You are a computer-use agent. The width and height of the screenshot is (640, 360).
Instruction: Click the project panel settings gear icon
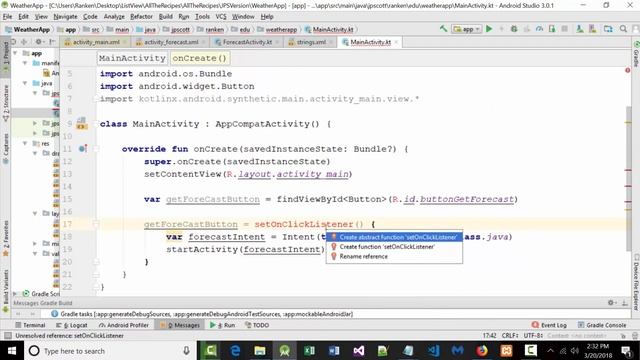pyautogui.click(x=38, y=42)
